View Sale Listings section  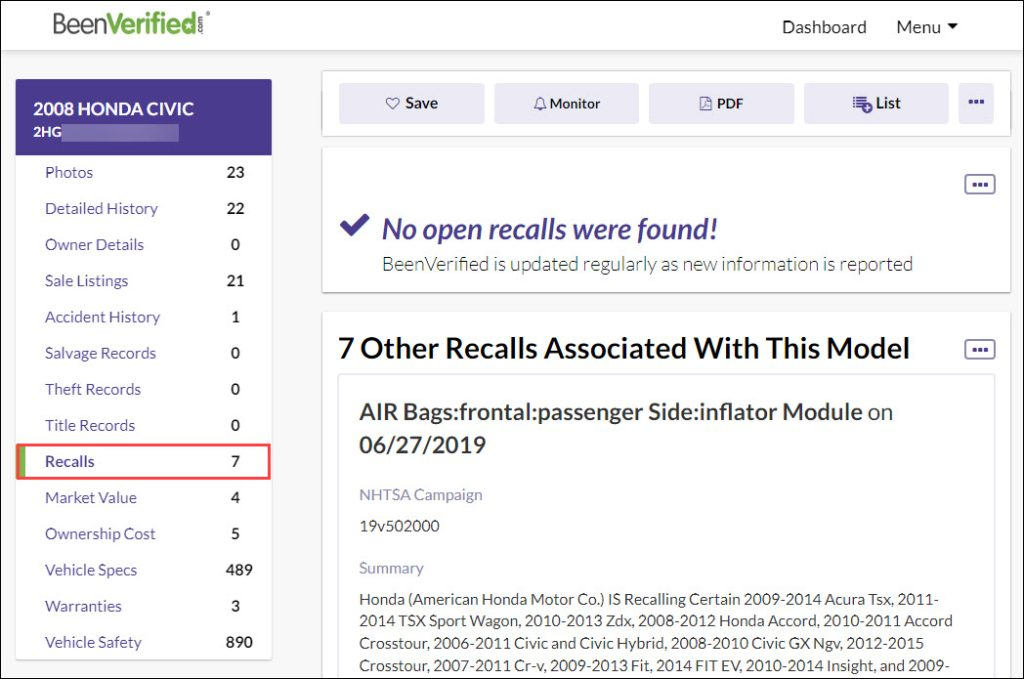[x=86, y=281]
